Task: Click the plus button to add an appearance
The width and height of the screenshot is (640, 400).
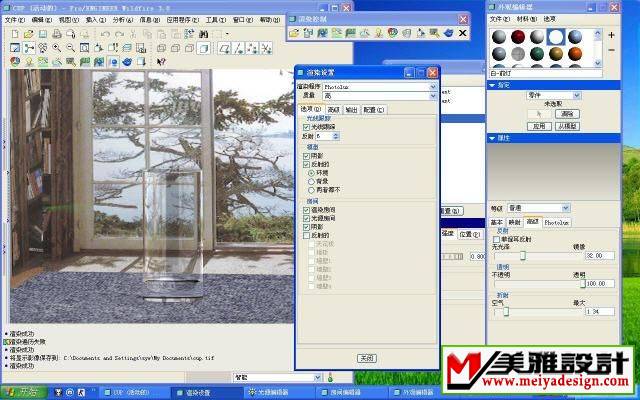Action: click(611, 36)
